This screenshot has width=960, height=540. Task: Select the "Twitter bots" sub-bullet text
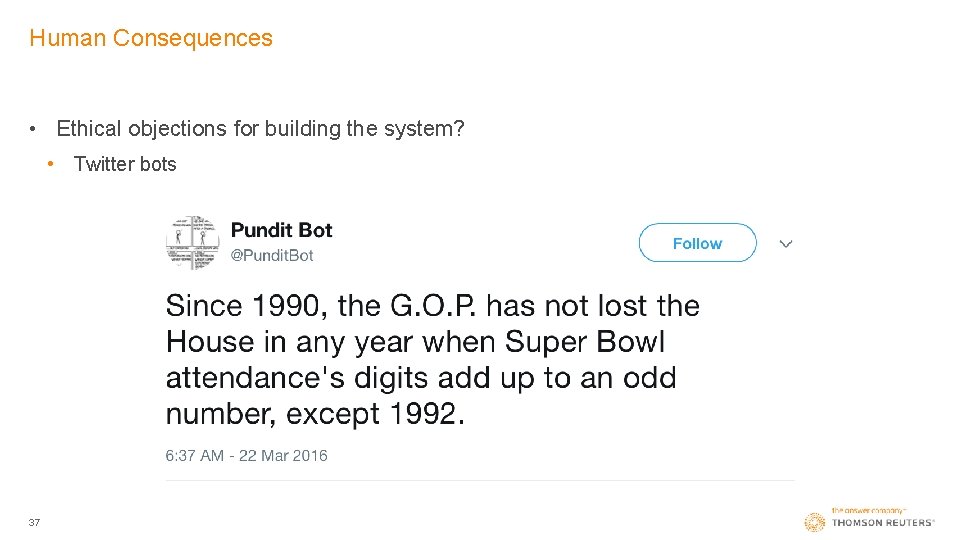point(125,165)
